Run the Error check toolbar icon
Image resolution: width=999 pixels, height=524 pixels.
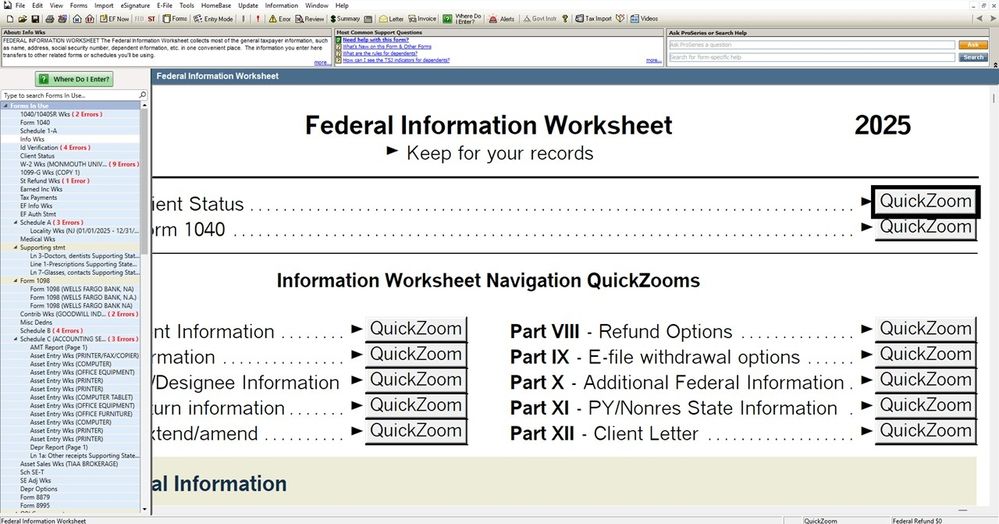[280, 18]
